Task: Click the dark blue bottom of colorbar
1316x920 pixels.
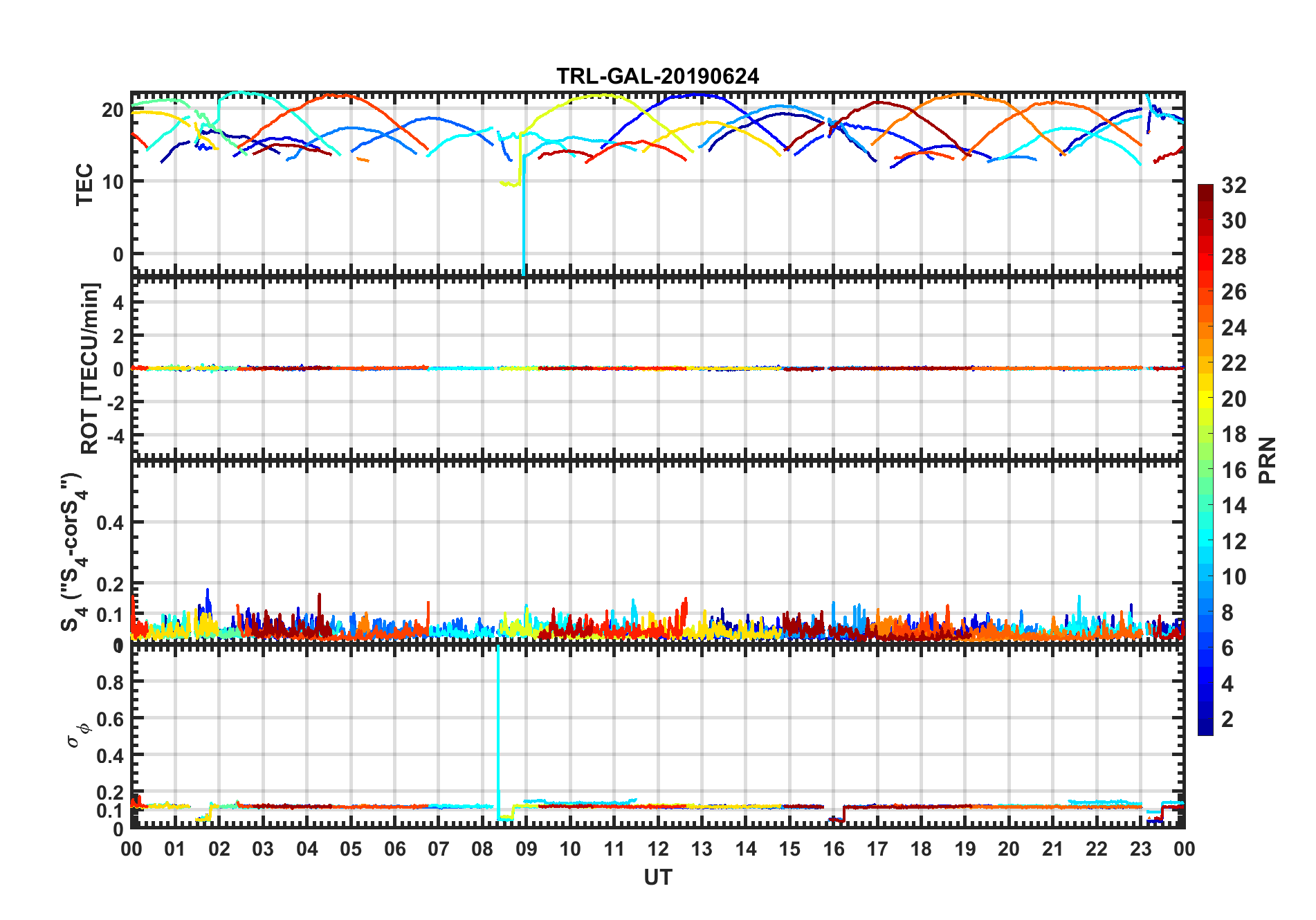Action: 1205,729
